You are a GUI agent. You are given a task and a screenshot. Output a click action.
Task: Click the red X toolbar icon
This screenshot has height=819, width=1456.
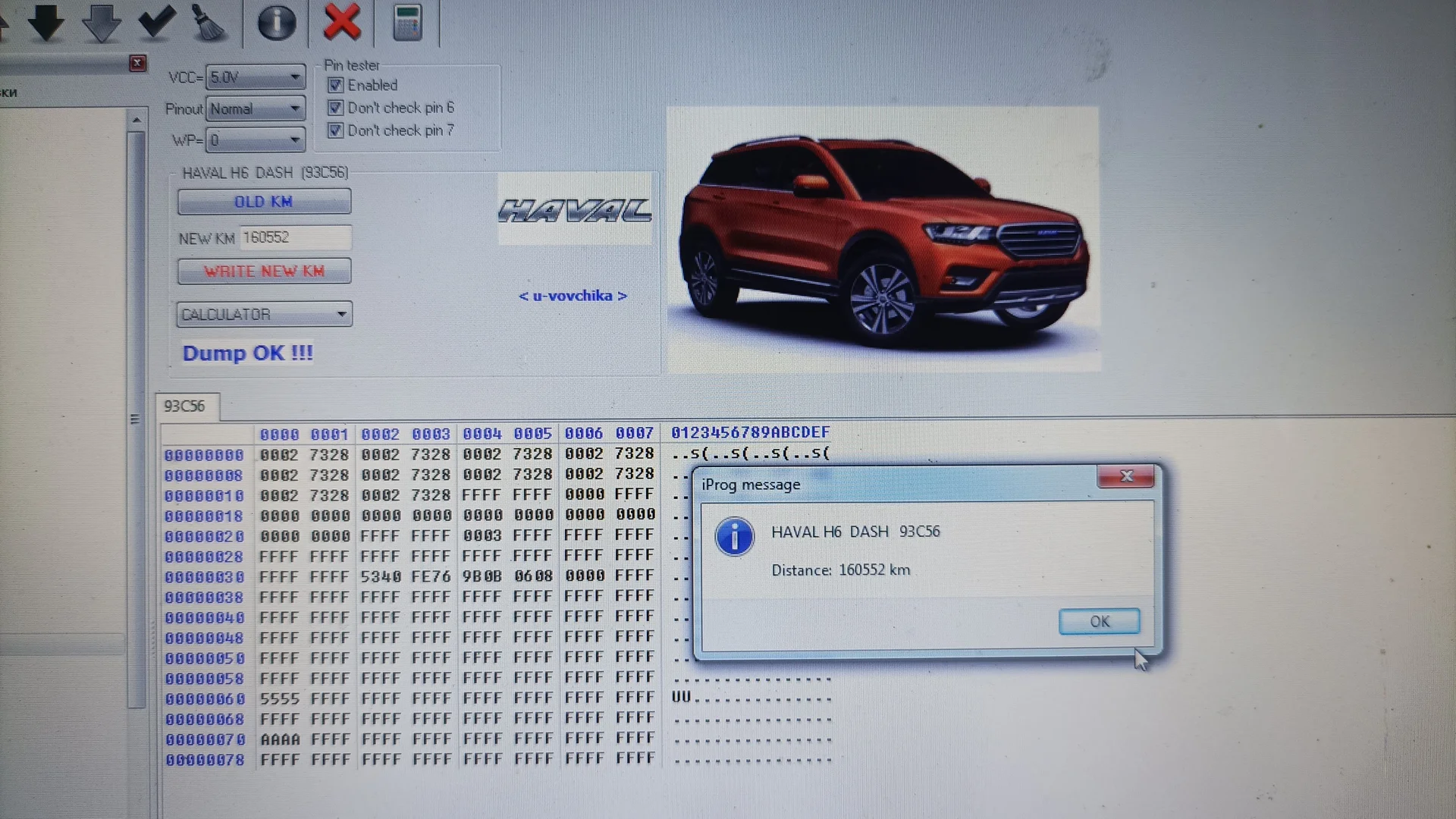tap(342, 20)
